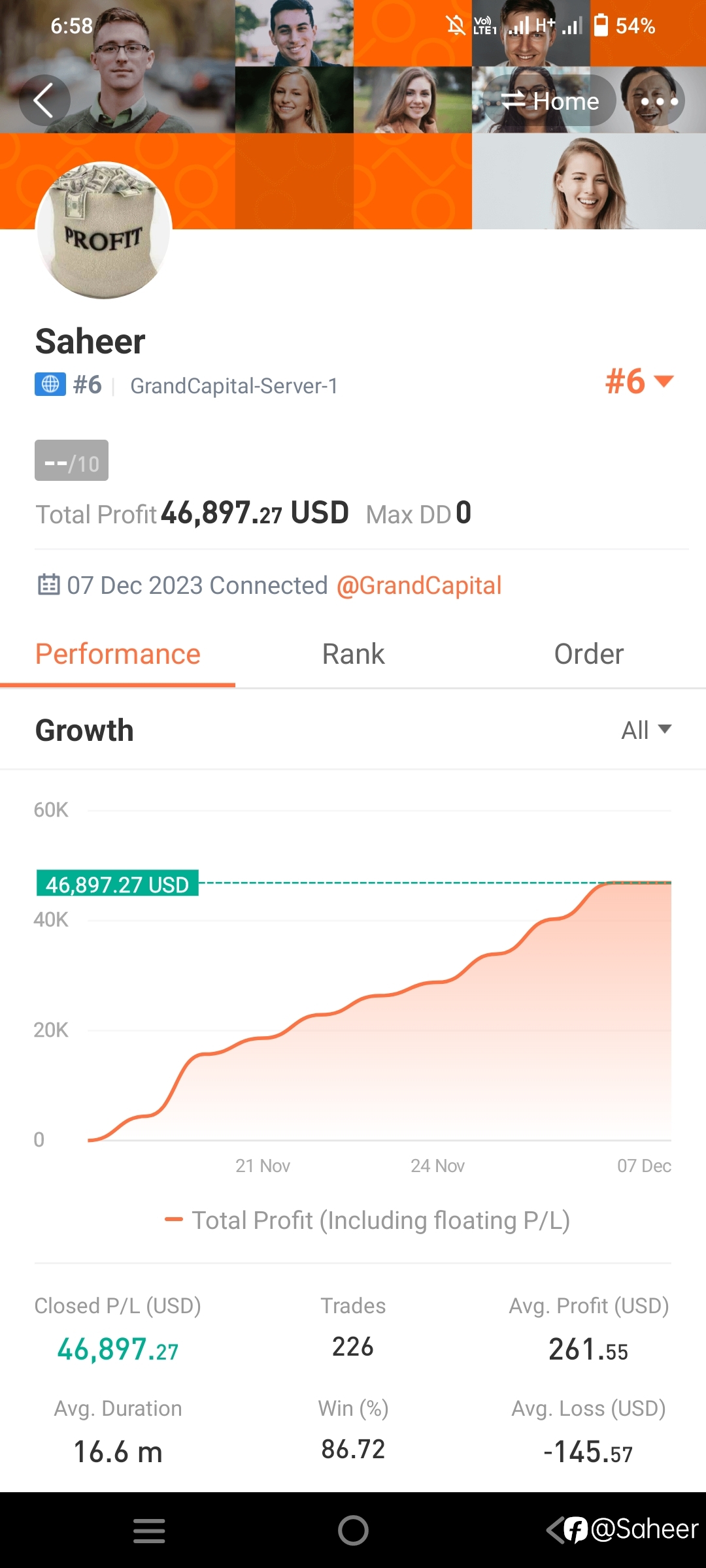Tap the calendar icon beside connected date

(48, 584)
